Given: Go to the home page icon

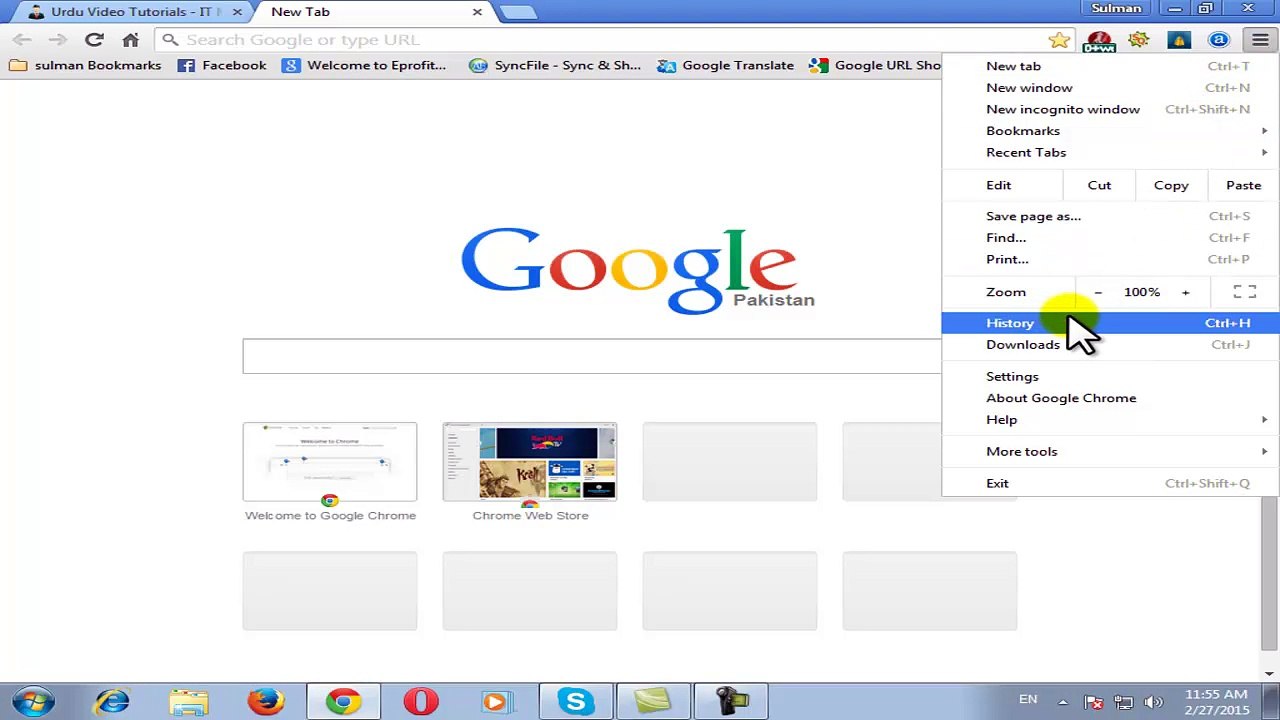Looking at the screenshot, I should (130, 40).
